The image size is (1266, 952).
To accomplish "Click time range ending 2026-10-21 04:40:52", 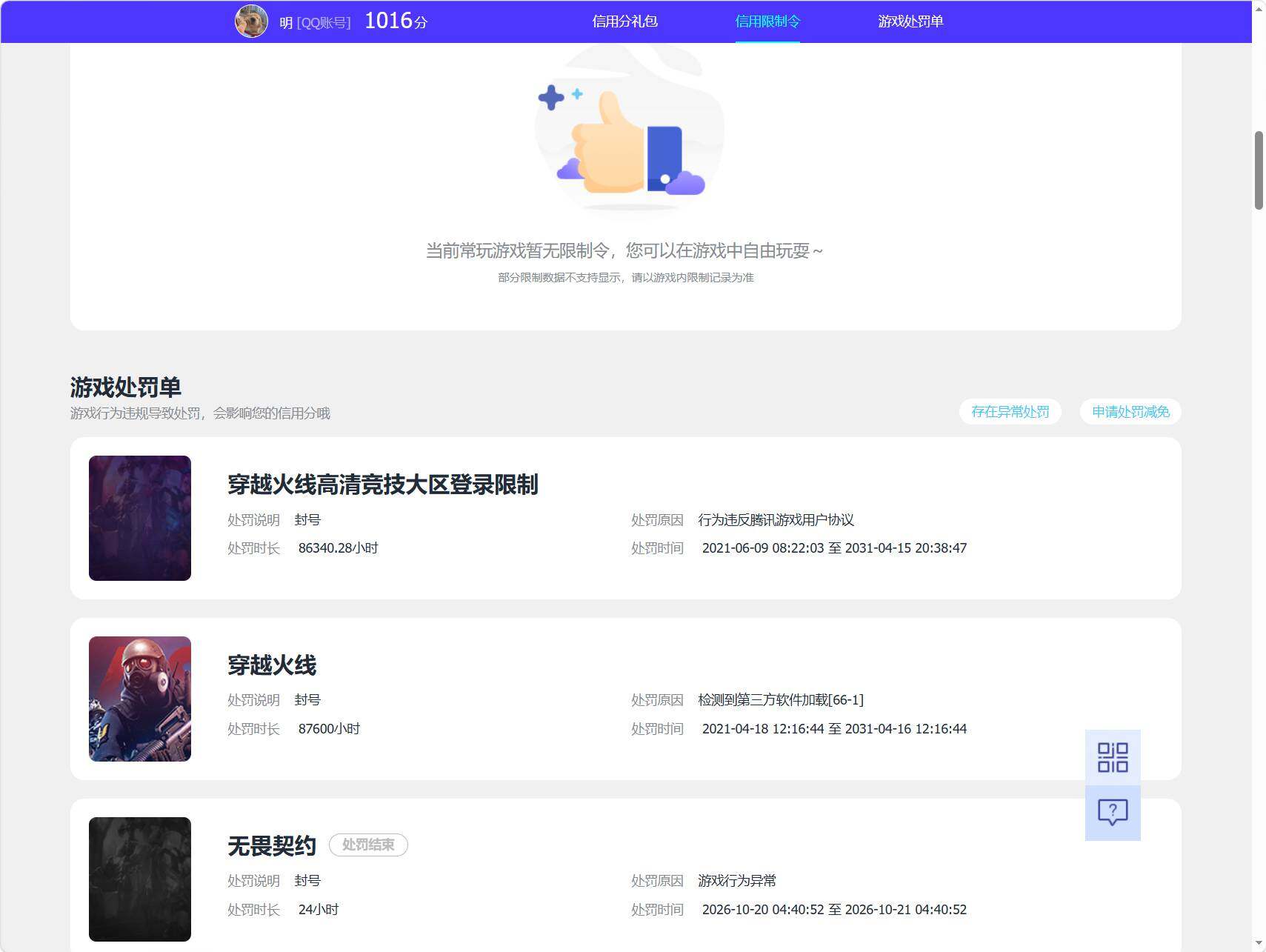I will (834, 910).
